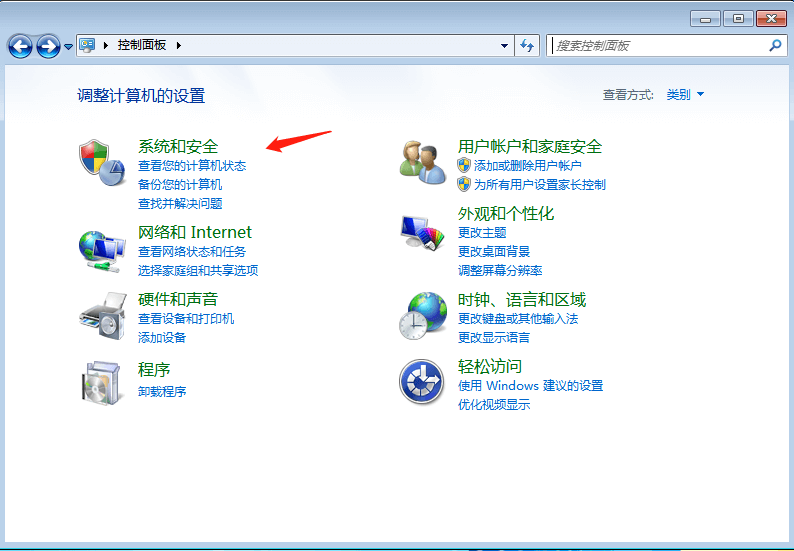Click the Hardware and Sound printer icon

pos(103,316)
